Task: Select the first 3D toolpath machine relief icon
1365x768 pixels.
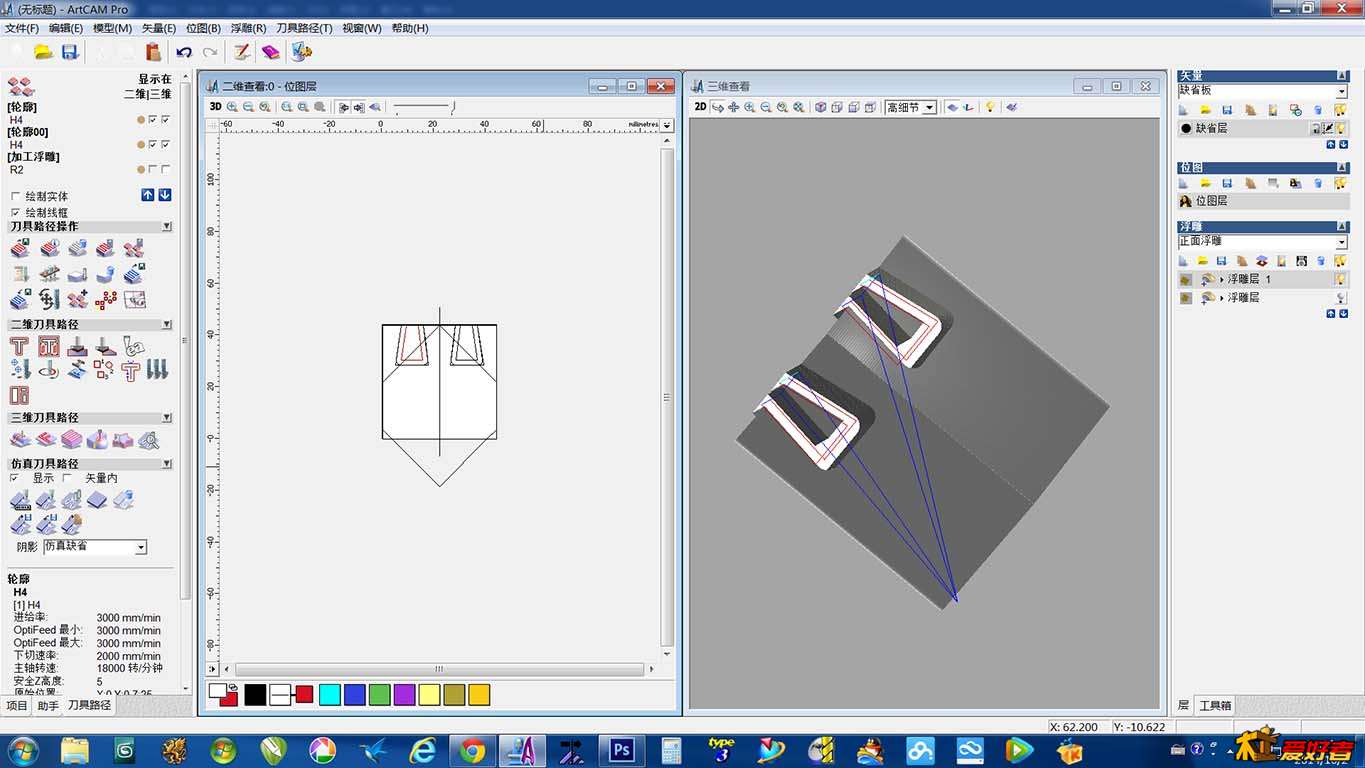Action: [x=20, y=439]
